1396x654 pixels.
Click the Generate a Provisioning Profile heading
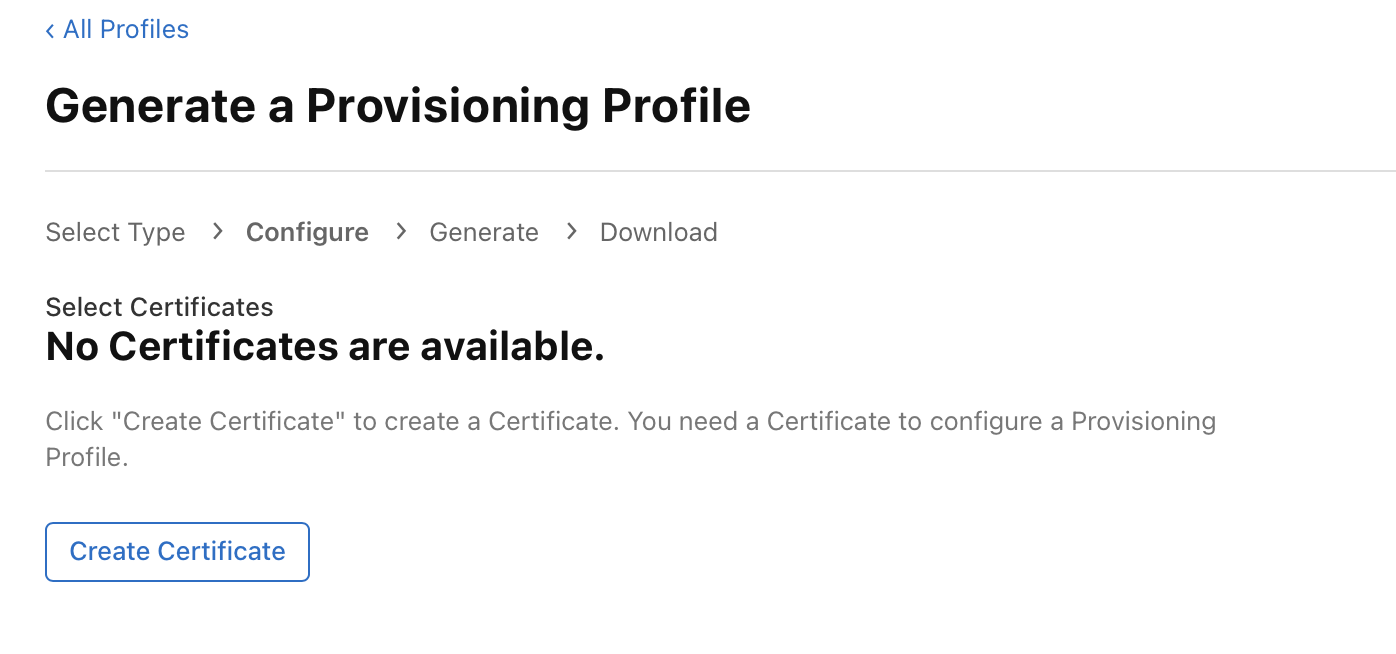(398, 106)
